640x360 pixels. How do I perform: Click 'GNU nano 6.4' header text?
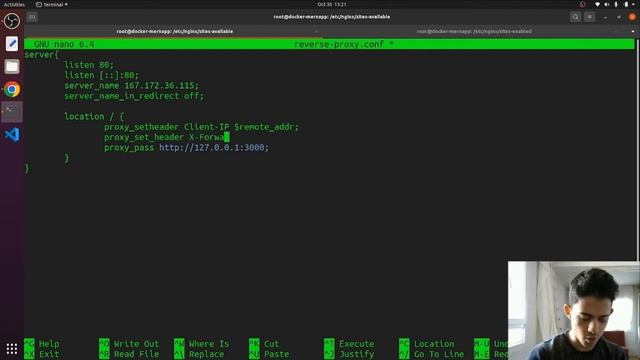click(x=64, y=44)
